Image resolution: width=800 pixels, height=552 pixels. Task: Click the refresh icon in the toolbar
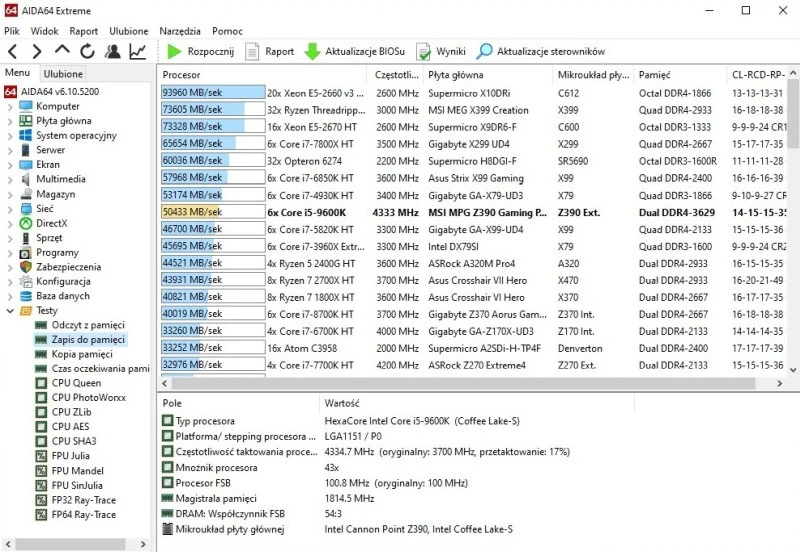coord(87,51)
